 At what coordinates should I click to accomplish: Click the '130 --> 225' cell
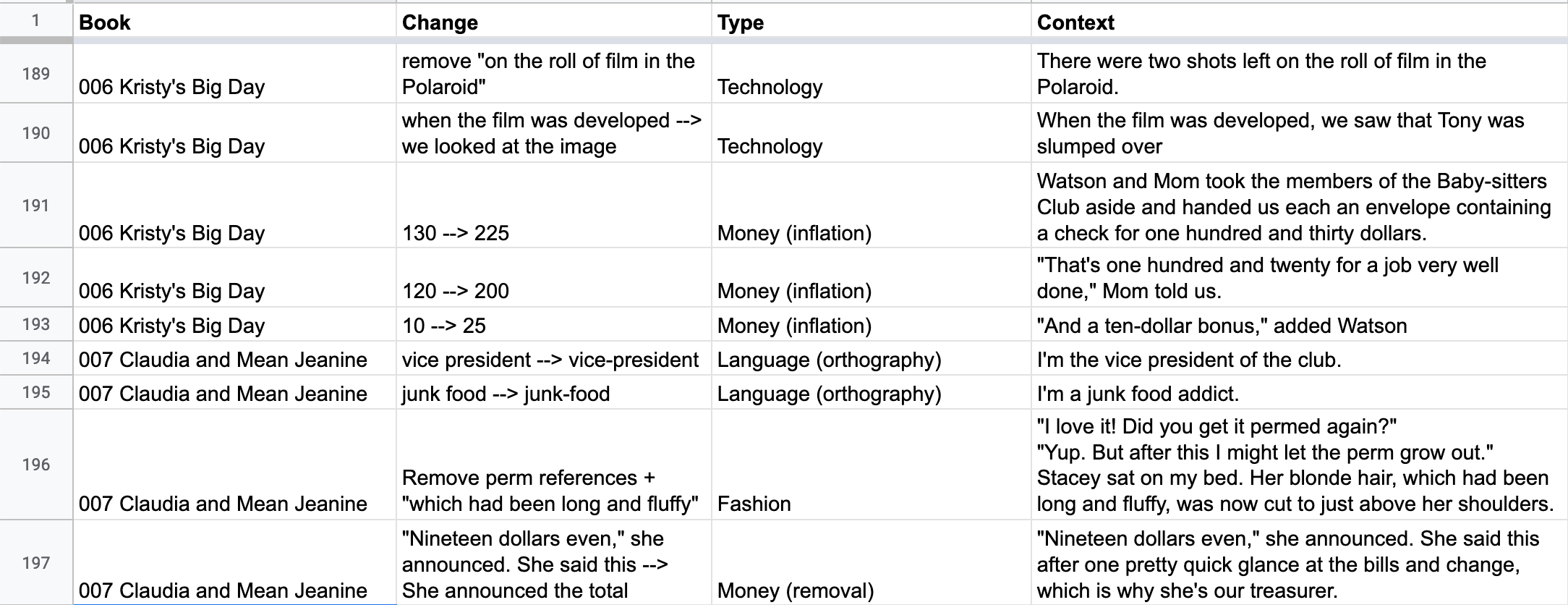point(553,206)
